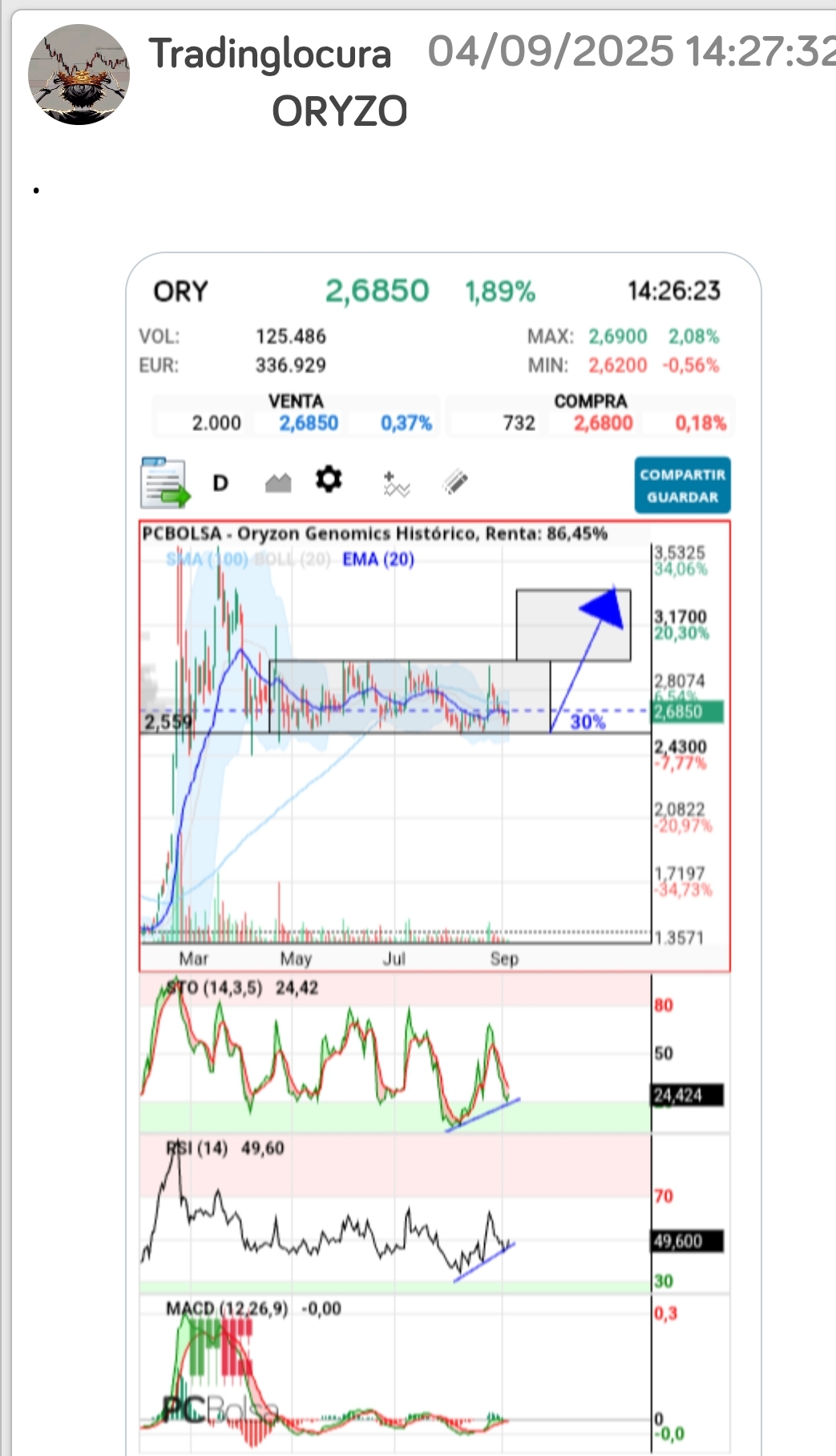This screenshot has height=1456, width=836.
Task: Click the VENTA spread 0,37%
Action: [x=406, y=423]
